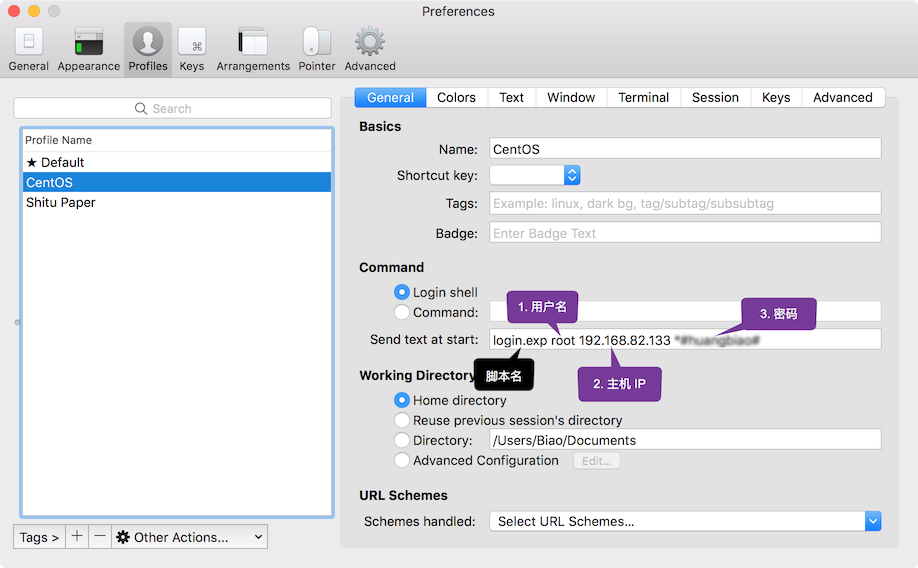918x568 pixels.
Task: Click the plus icon to add profile
Action: pyautogui.click(x=77, y=537)
